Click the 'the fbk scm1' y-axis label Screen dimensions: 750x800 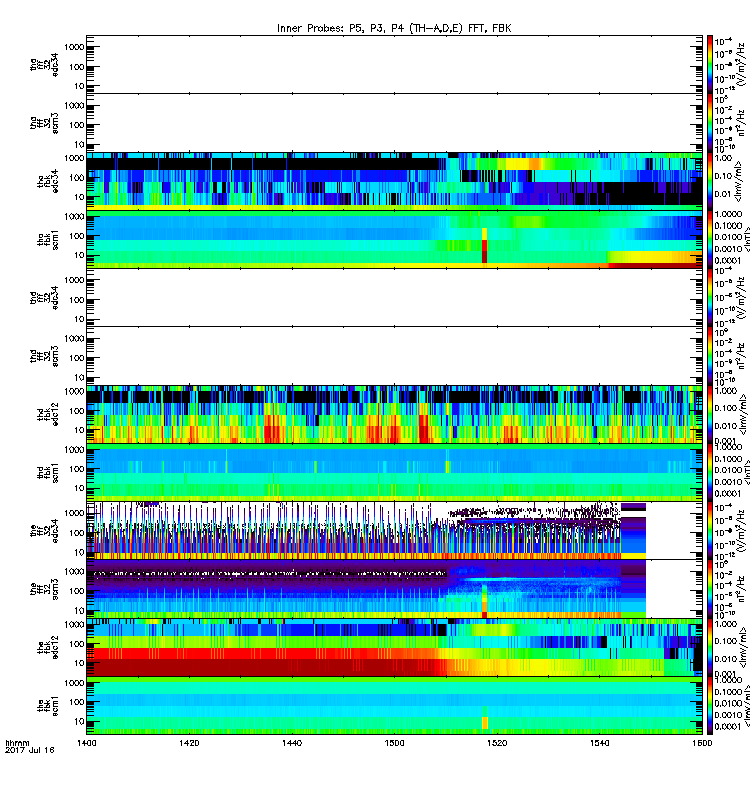[48, 706]
